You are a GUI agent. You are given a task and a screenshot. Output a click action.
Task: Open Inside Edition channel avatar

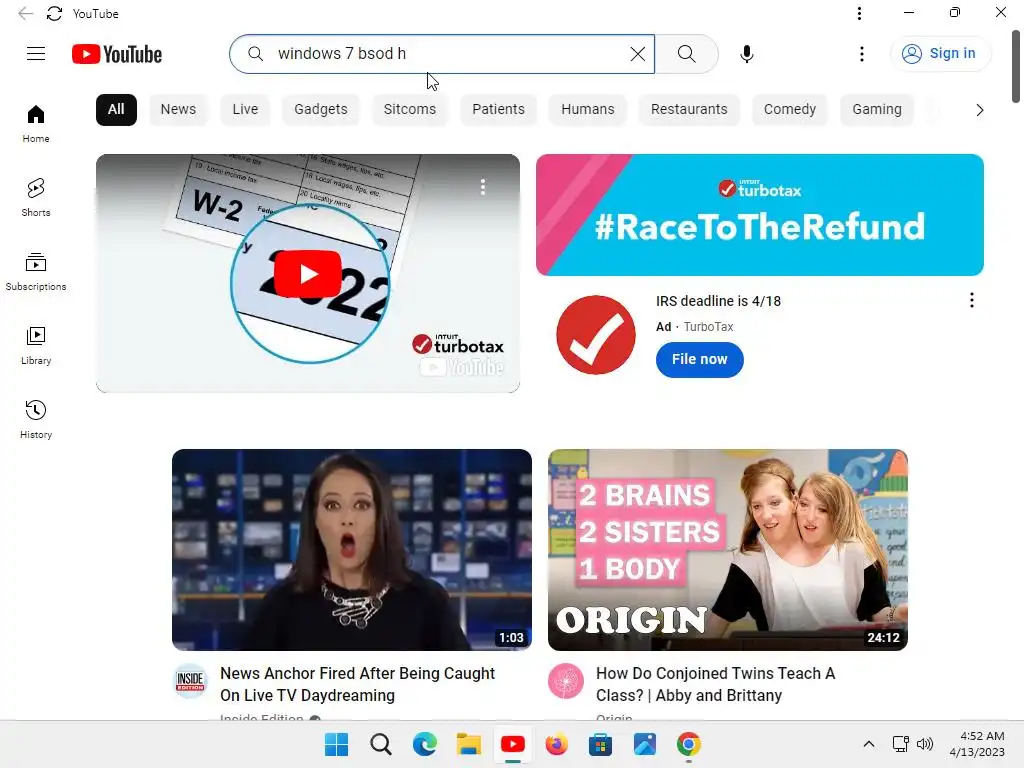click(190, 681)
